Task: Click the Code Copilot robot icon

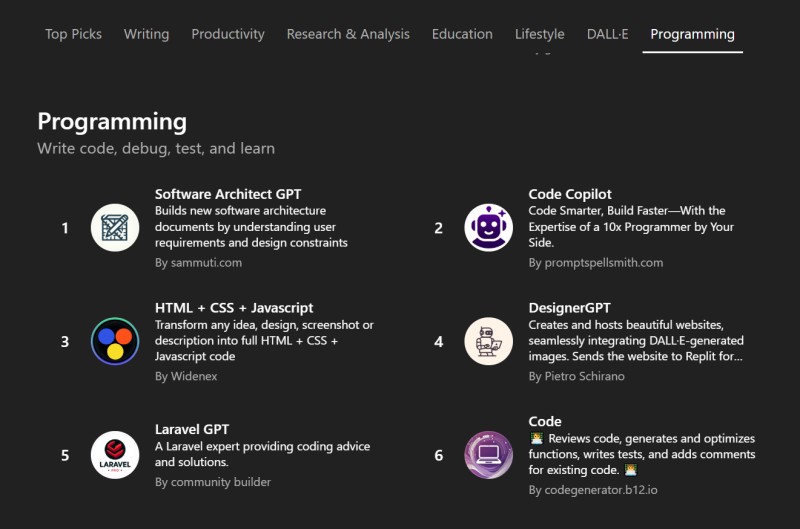Action: point(488,227)
